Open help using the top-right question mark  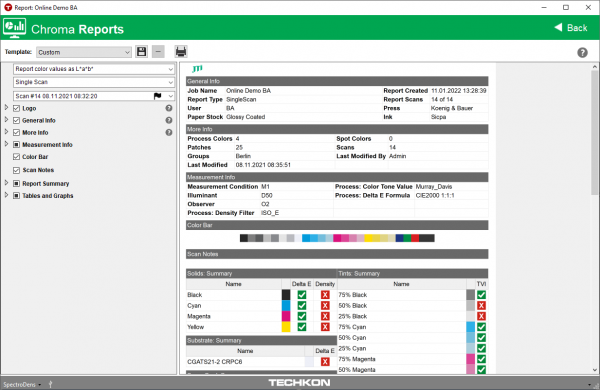[582, 52]
